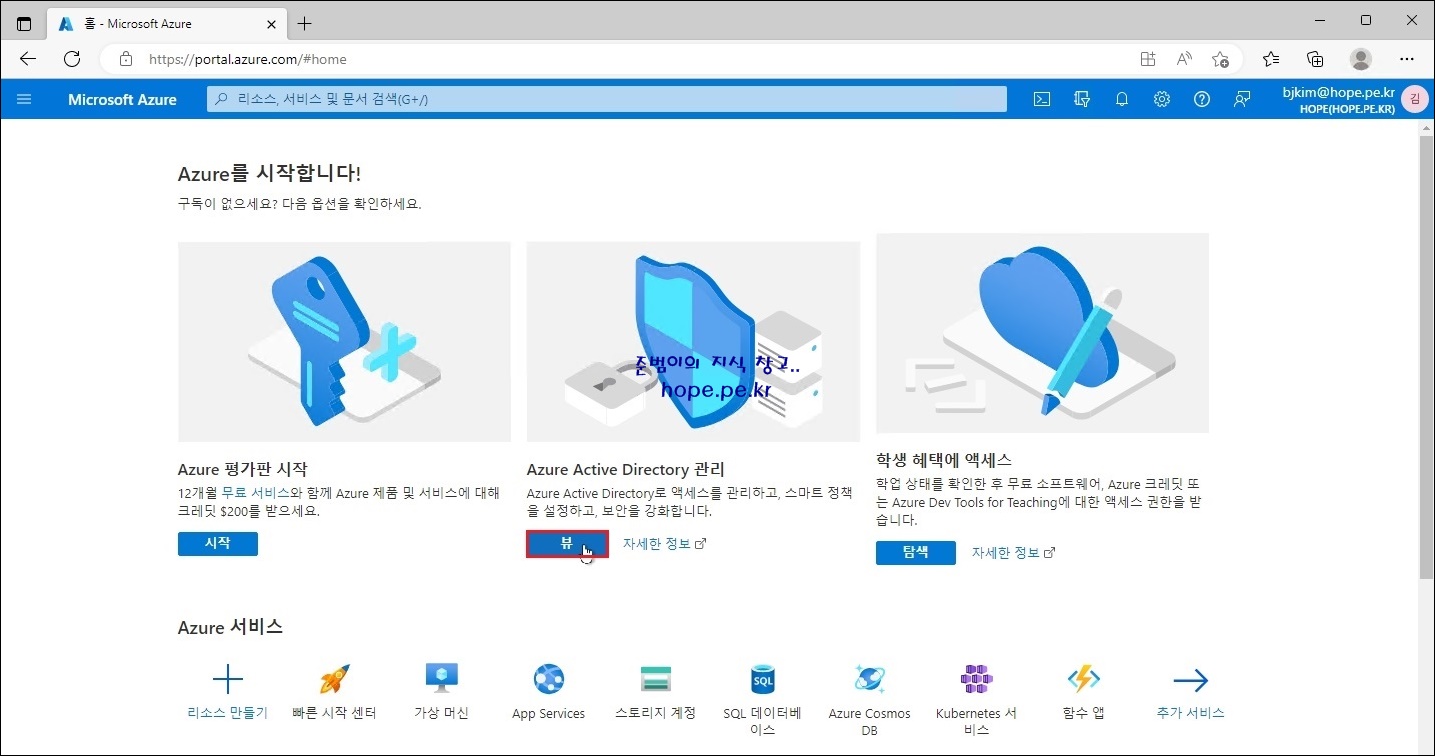This screenshot has height=756, width=1435.
Task: Open the portal settings gear
Action: click(x=1161, y=99)
